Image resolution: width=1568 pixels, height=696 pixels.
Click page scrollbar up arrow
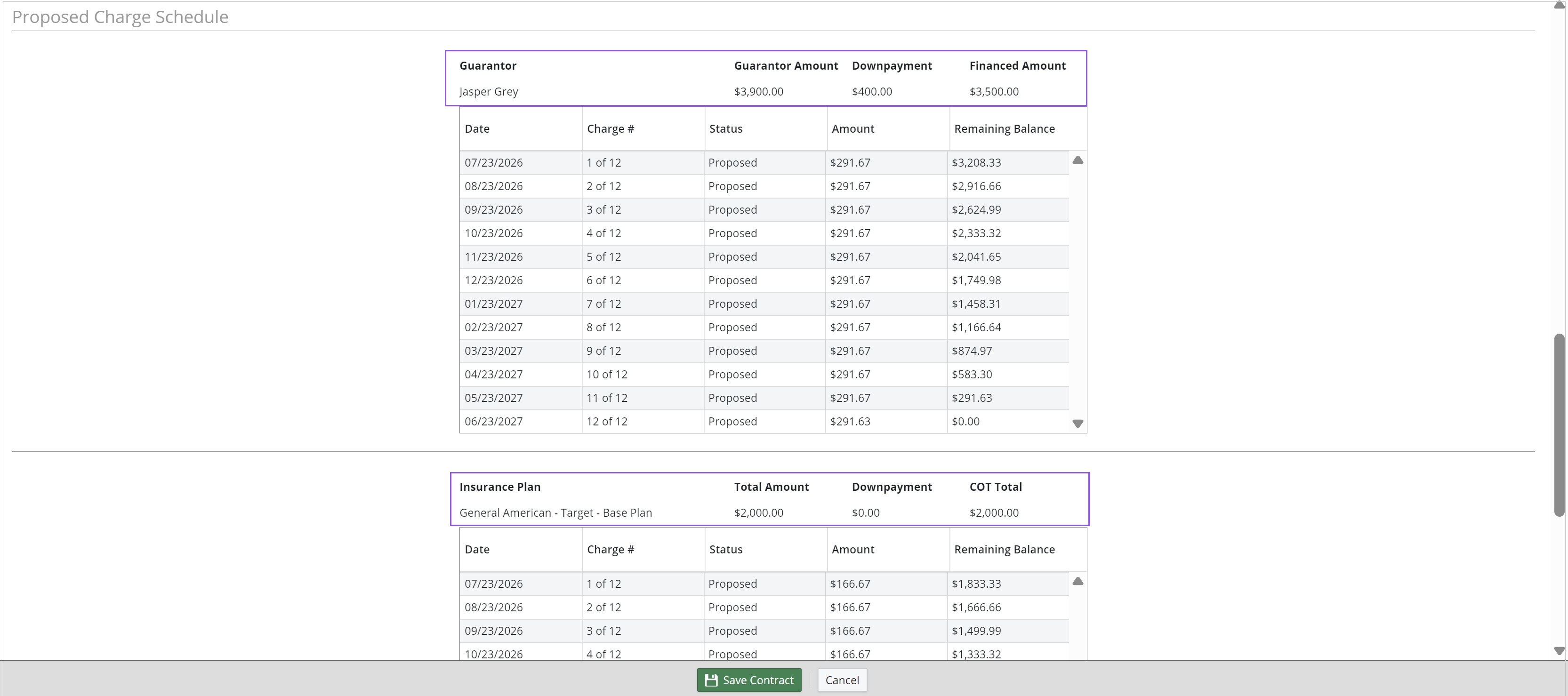(1559, 5)
